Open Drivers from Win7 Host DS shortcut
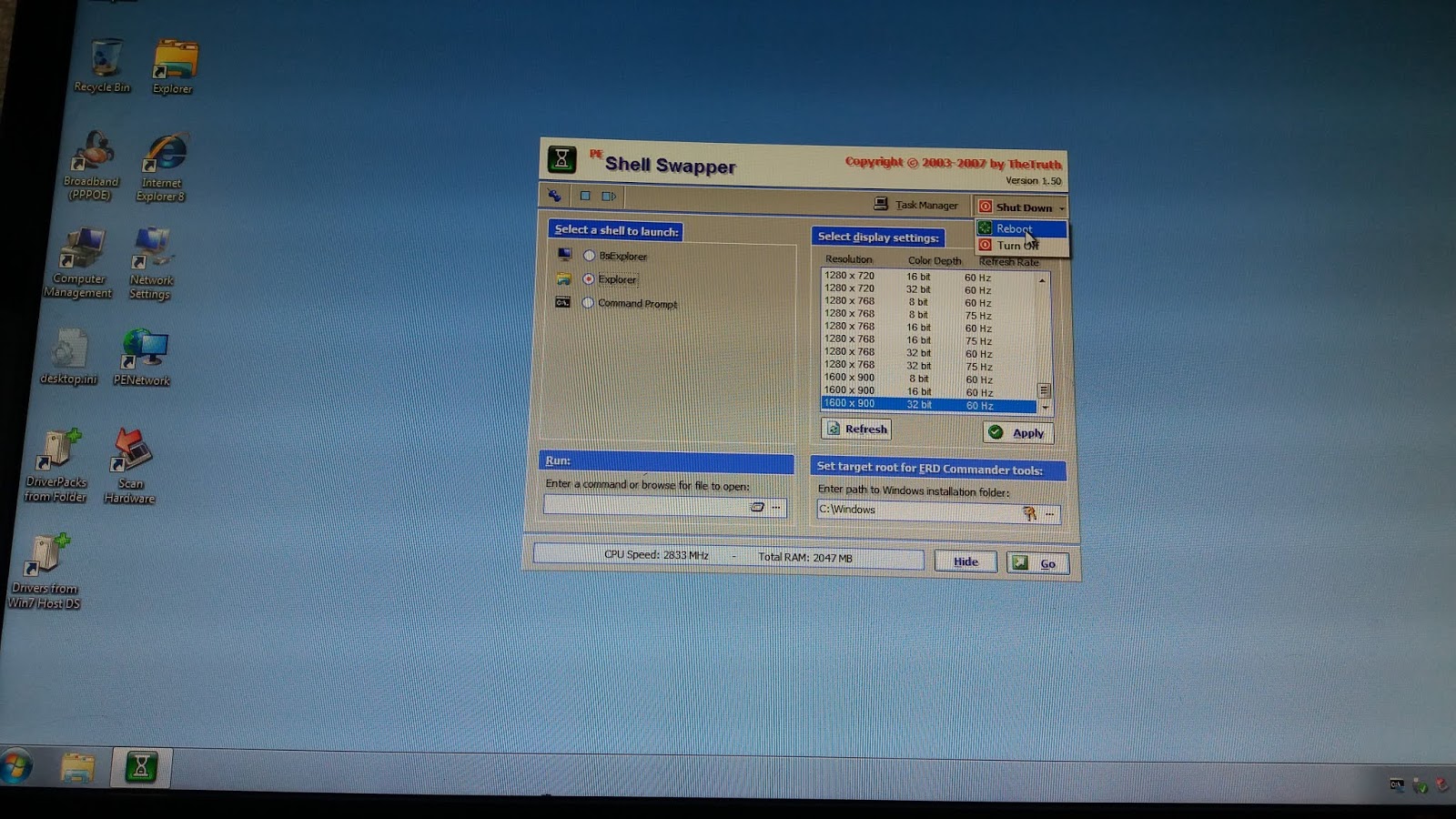 pyautogui.click(x=45, y=571)
